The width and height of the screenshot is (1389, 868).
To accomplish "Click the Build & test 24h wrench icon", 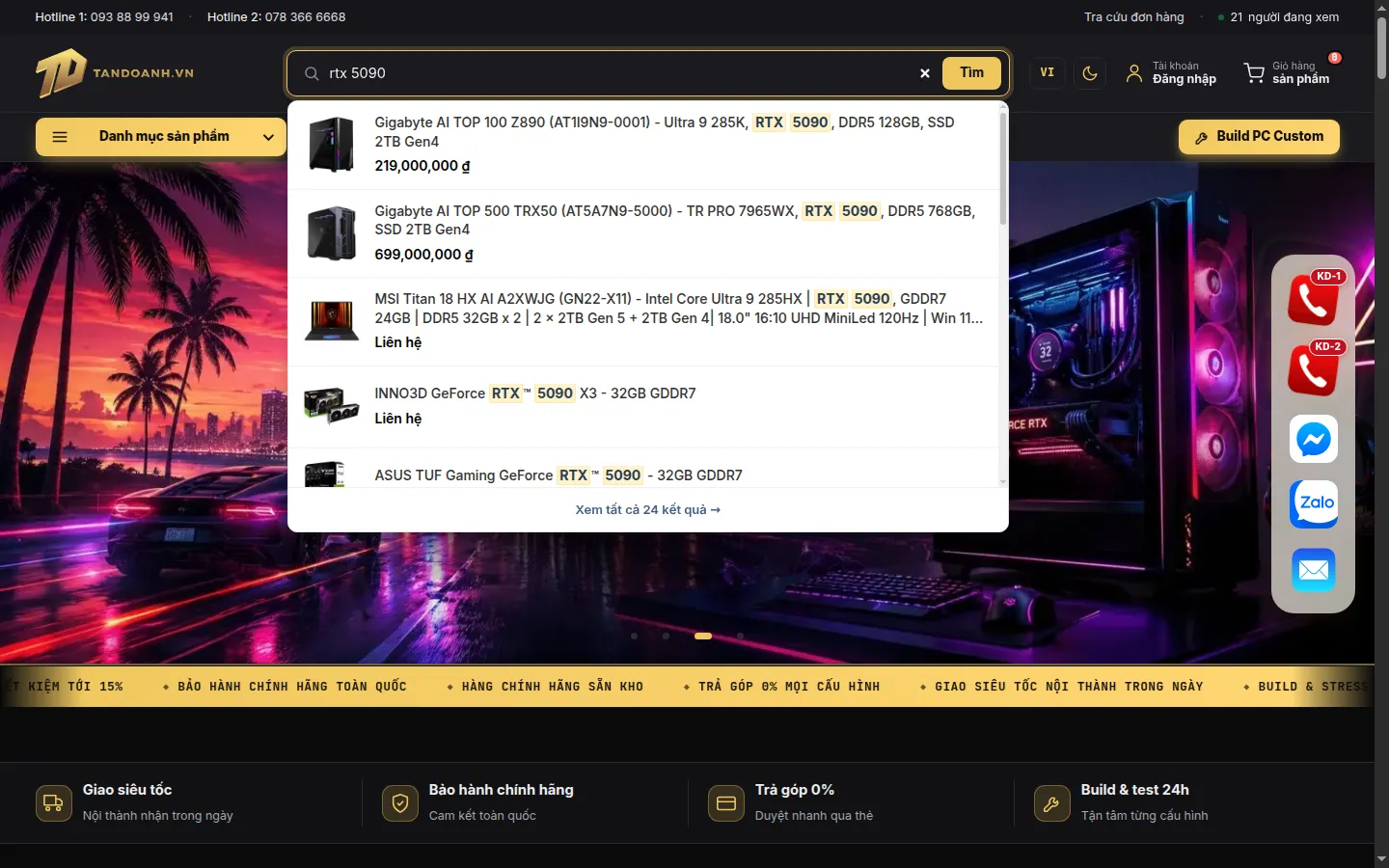I will 1051,803.
